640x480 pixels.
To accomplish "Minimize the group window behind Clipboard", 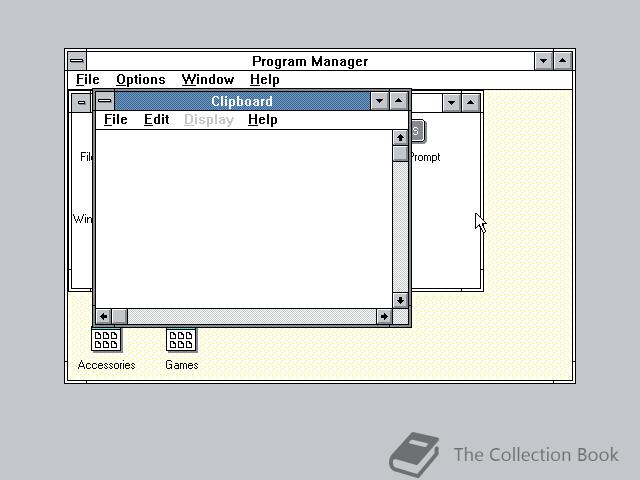I will (x=452, y=102).
